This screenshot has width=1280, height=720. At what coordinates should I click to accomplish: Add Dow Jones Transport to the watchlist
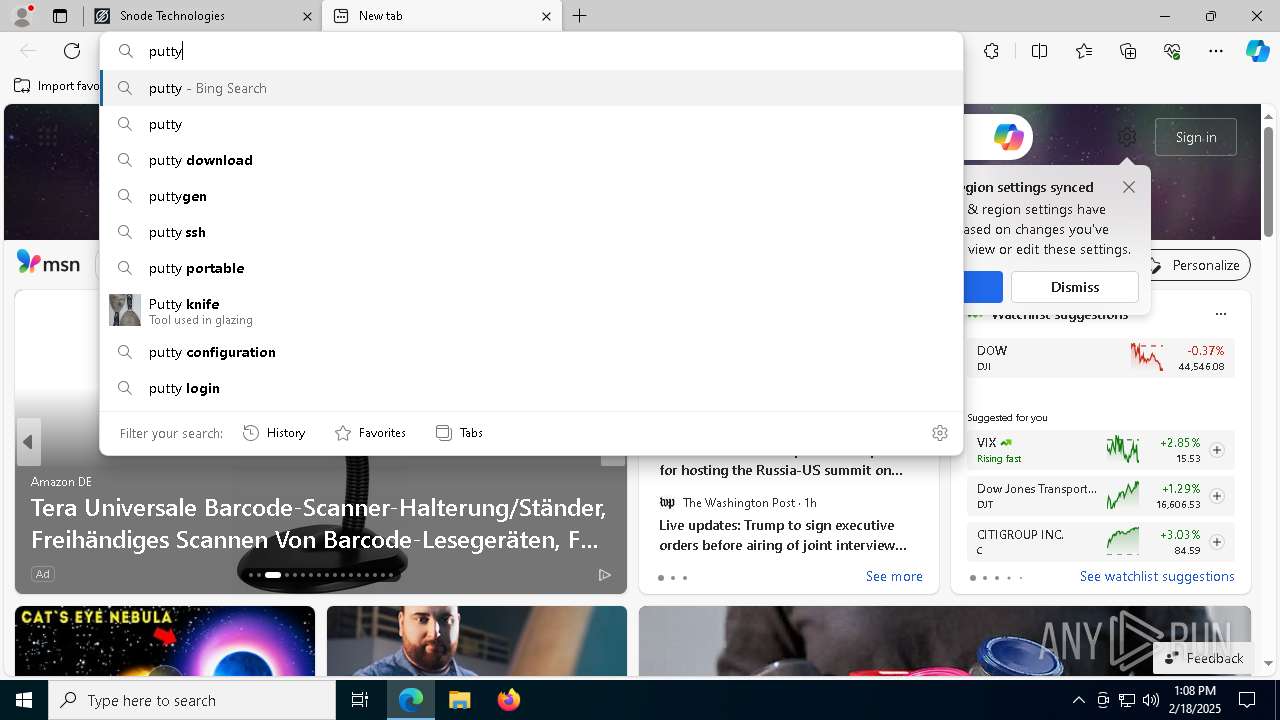[1217, 496]
